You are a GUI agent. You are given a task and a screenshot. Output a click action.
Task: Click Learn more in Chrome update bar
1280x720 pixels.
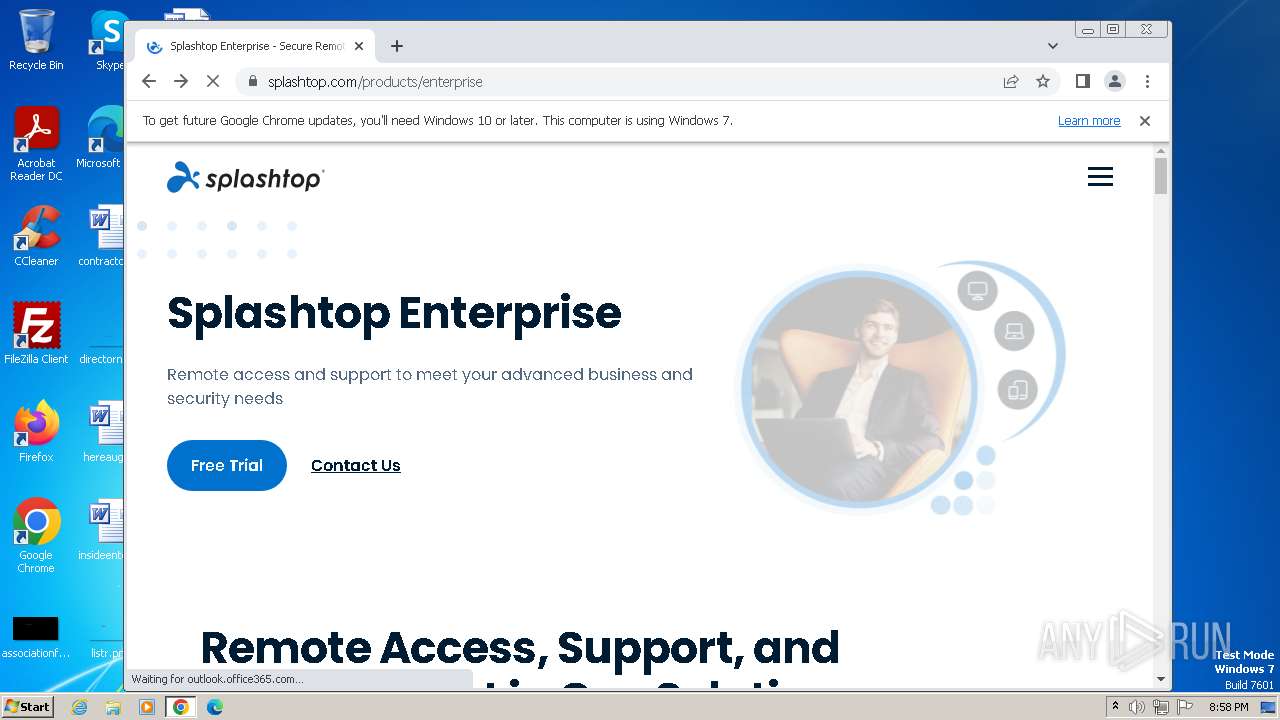pos(1089,121)
